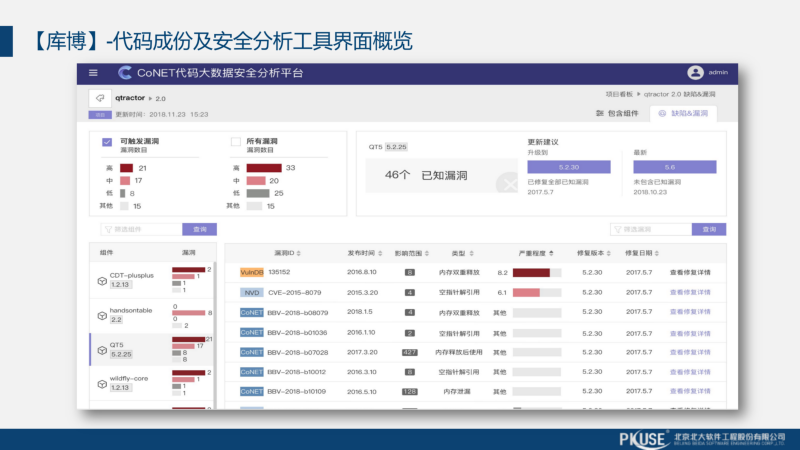Open 查看修复详情 for BBV-2018-b08079
The height and width of the screenshot is (450, 800).
point(690,312)
